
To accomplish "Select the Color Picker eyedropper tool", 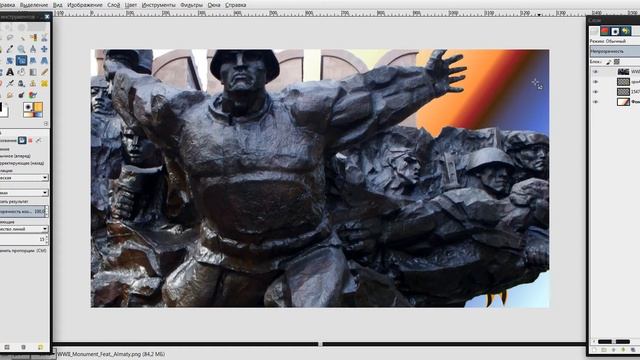I will (x=10, y=49).
